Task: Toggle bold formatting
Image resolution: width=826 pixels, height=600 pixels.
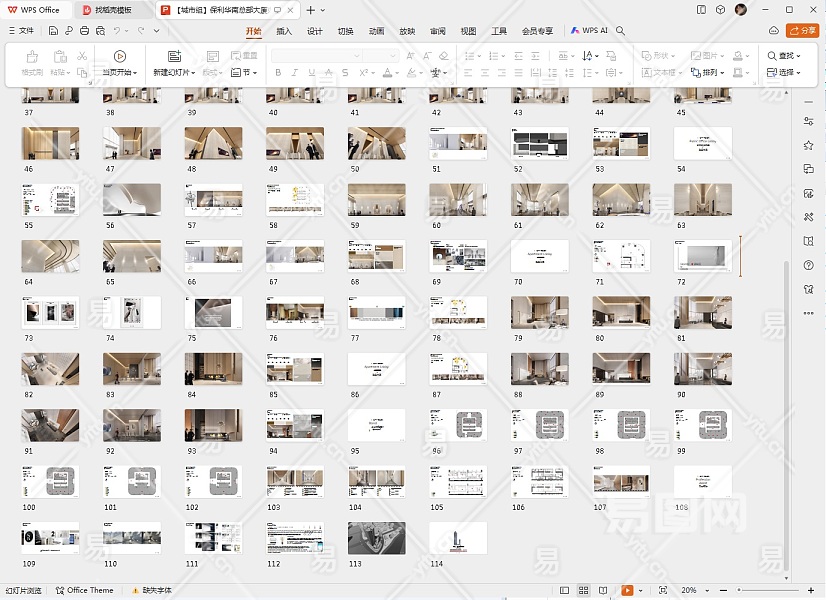Action: 277,73
